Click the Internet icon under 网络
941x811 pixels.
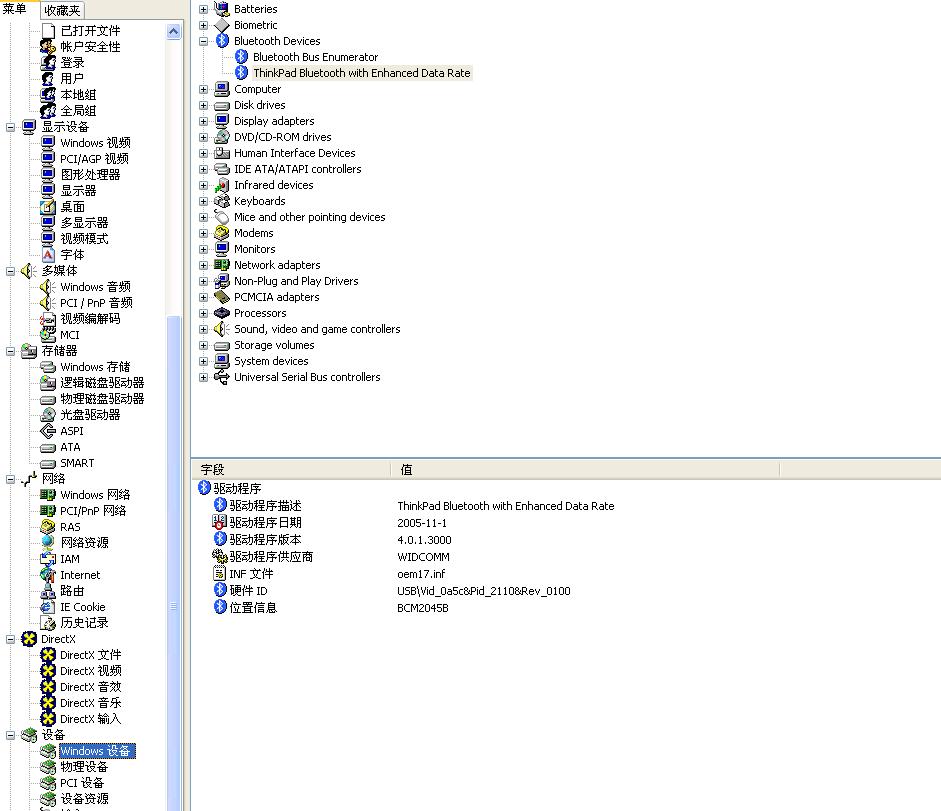[x=48, y=575]
